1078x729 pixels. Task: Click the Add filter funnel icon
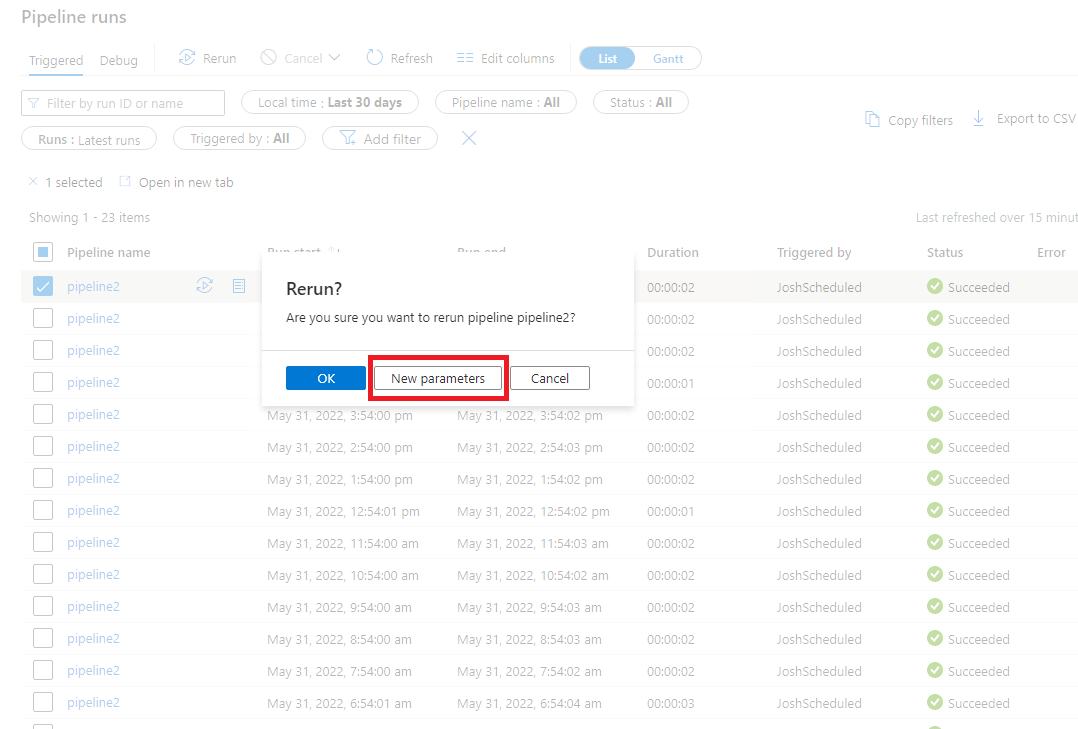pyautogui.click(x=348, y=138)
